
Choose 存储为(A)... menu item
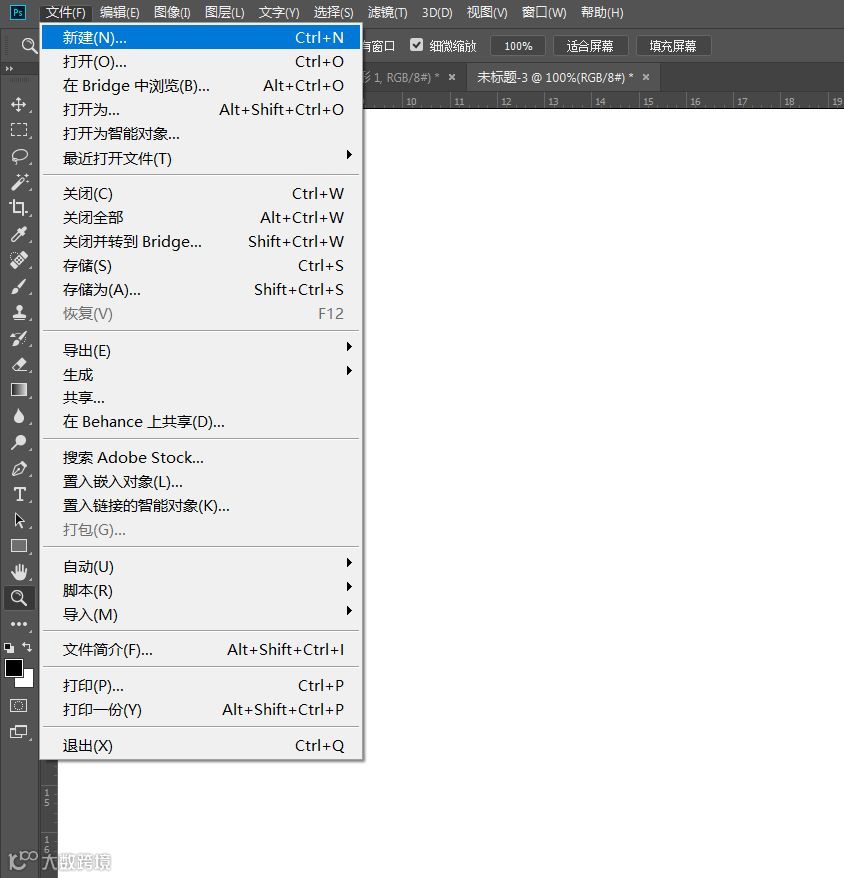point(202,289)
